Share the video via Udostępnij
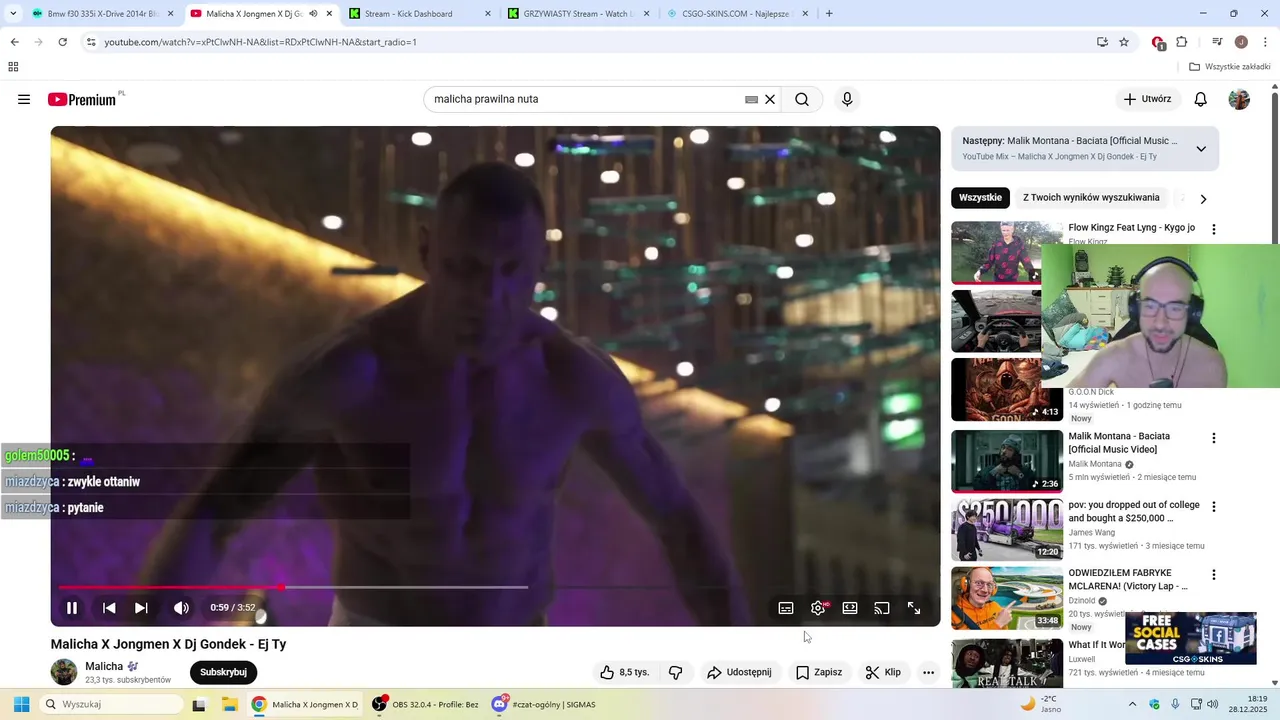 [x=739, y=672]
